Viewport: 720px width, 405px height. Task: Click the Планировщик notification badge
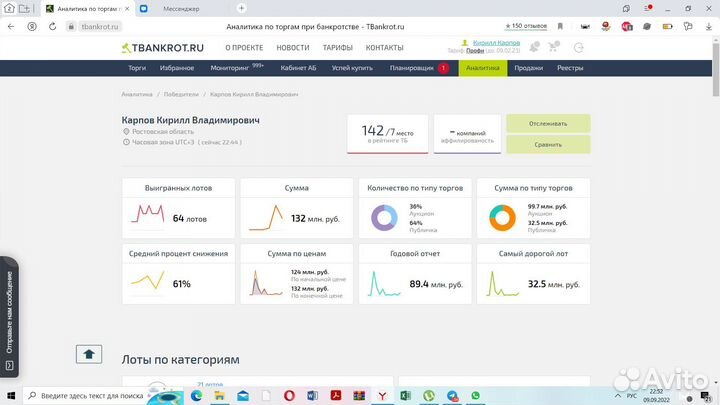[x=443, y=68]
